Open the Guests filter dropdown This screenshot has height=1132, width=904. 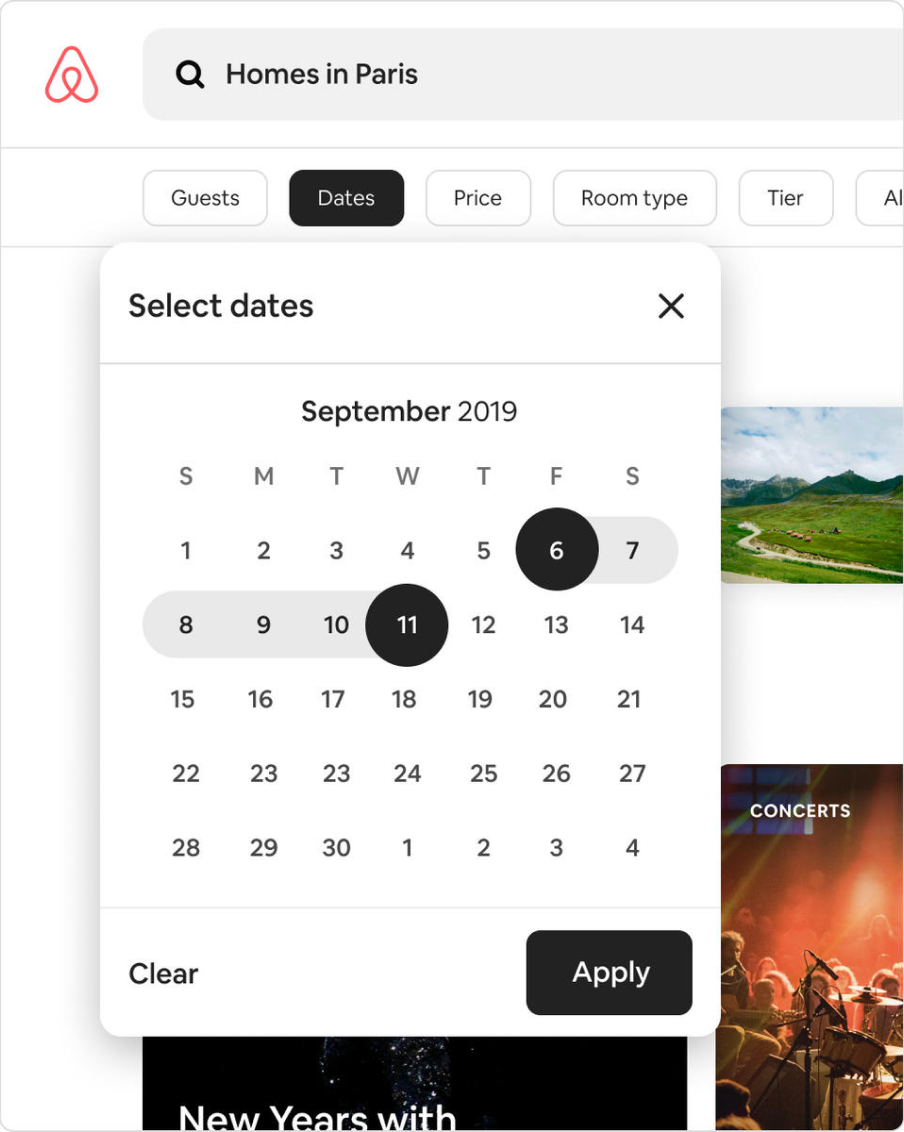[205, 198]
